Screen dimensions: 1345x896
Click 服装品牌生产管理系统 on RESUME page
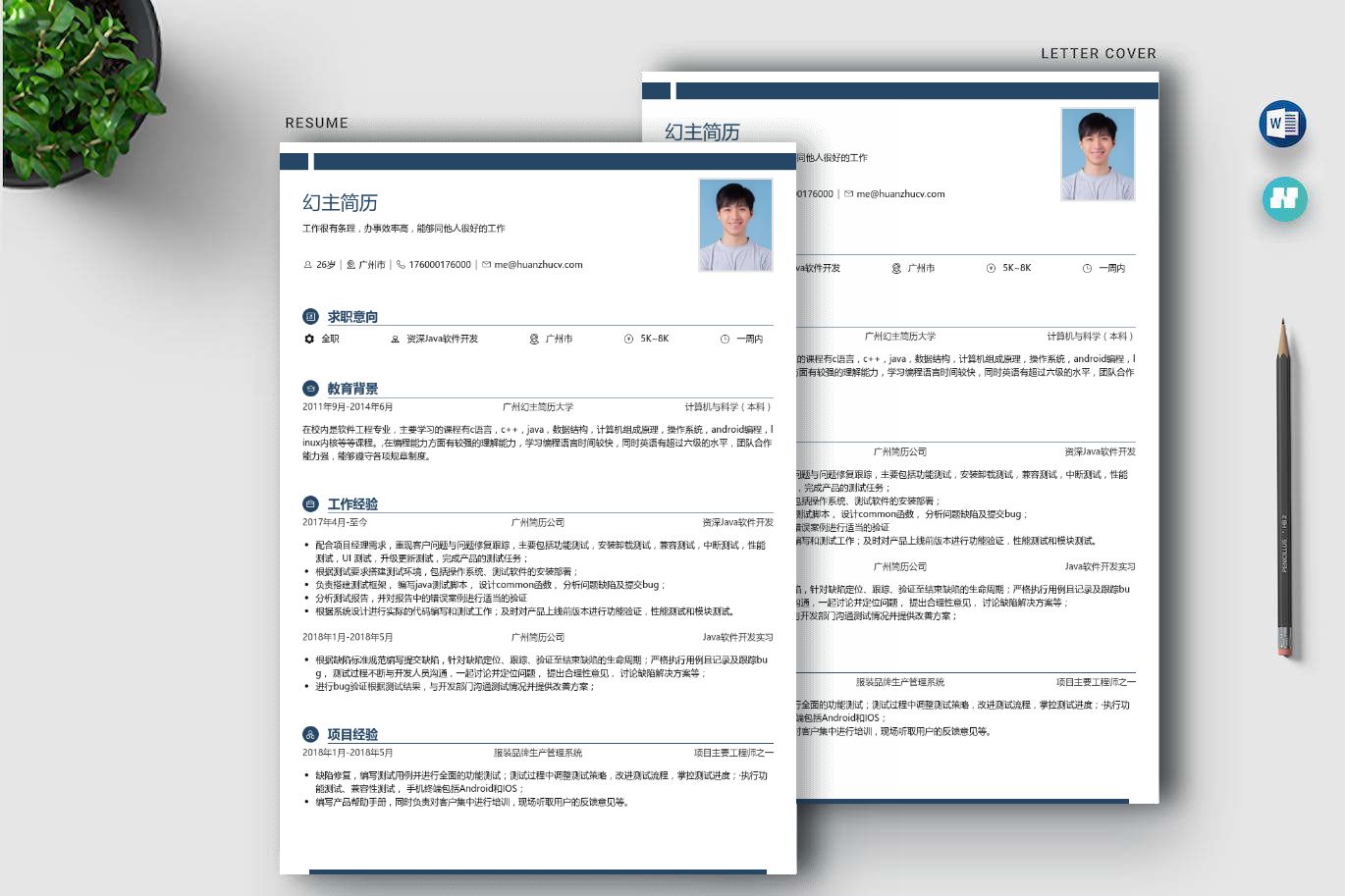point(538,754)
